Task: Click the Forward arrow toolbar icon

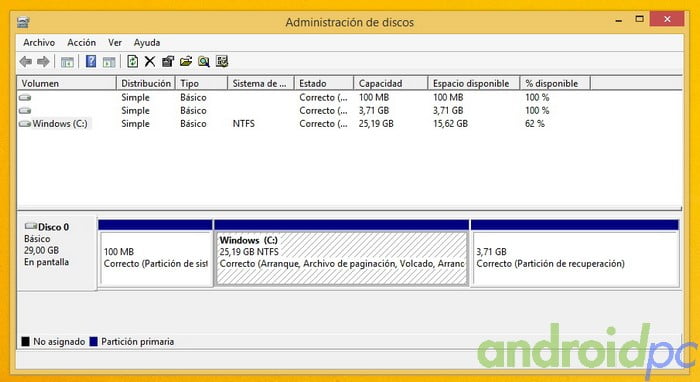Action: [x=43, y=62]
